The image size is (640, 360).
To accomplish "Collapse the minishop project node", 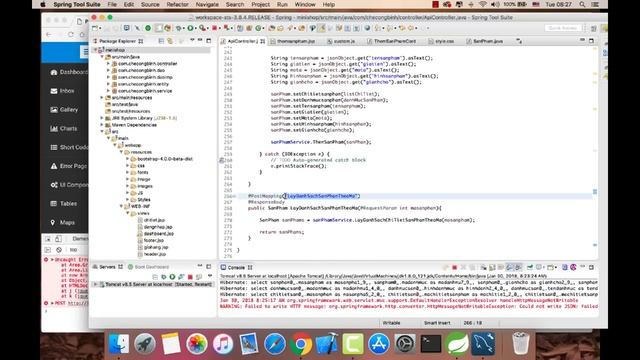I will click(x=96, y=50).
